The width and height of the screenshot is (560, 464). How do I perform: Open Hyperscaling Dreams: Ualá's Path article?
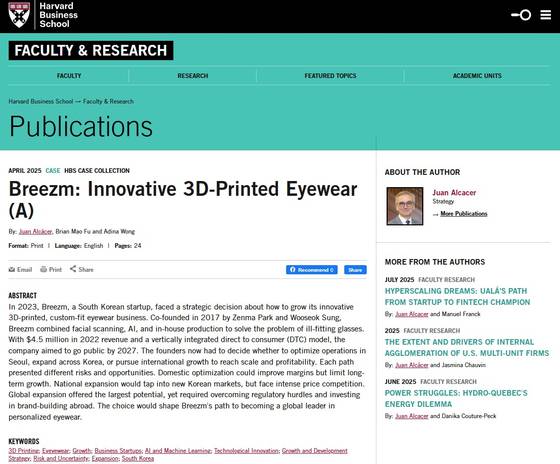pos(457,296)
